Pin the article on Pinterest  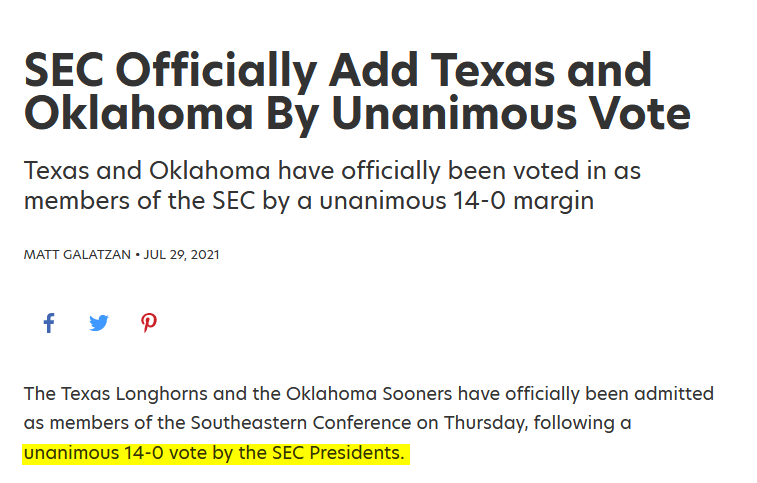click(x=148, y=323)
